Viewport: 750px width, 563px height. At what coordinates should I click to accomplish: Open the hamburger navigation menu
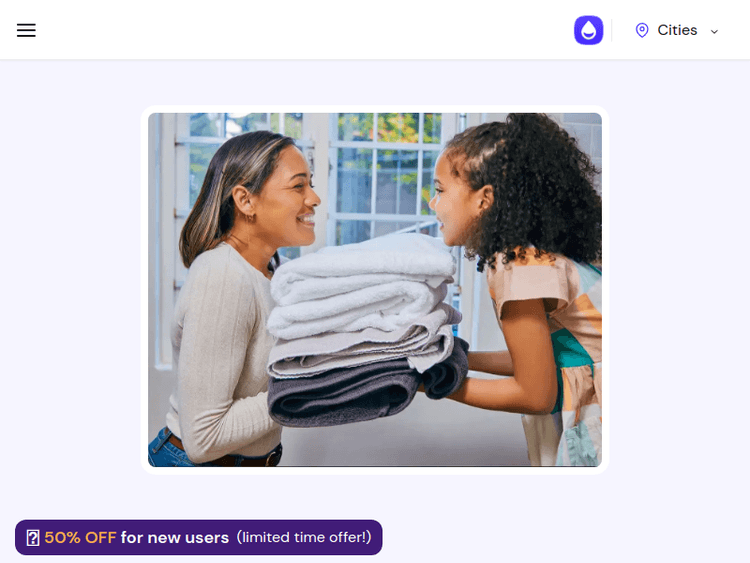(26, 30)
